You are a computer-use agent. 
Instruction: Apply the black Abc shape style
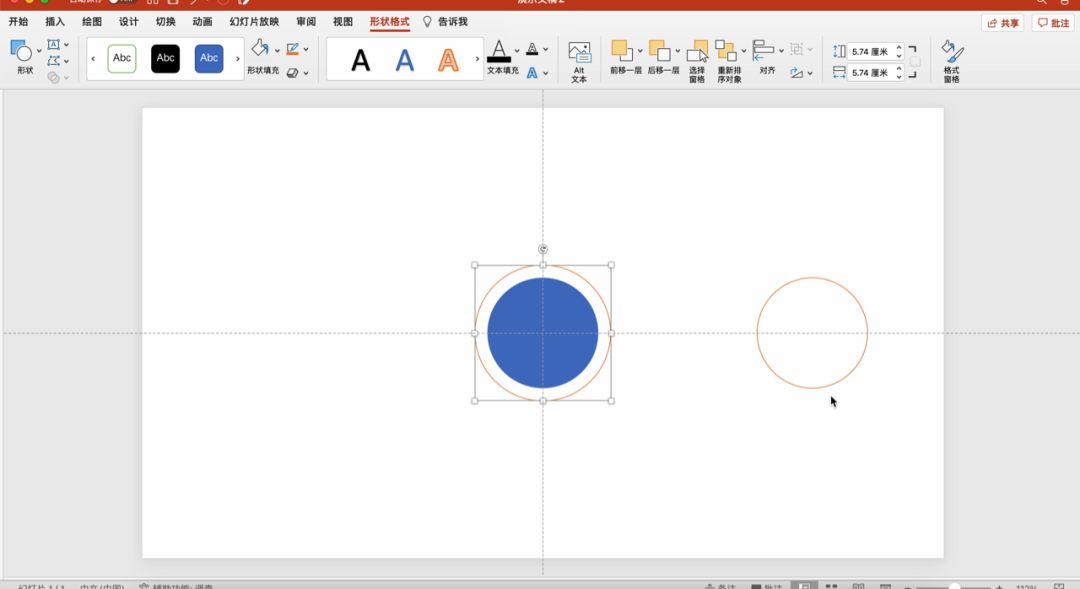point(165,59)
